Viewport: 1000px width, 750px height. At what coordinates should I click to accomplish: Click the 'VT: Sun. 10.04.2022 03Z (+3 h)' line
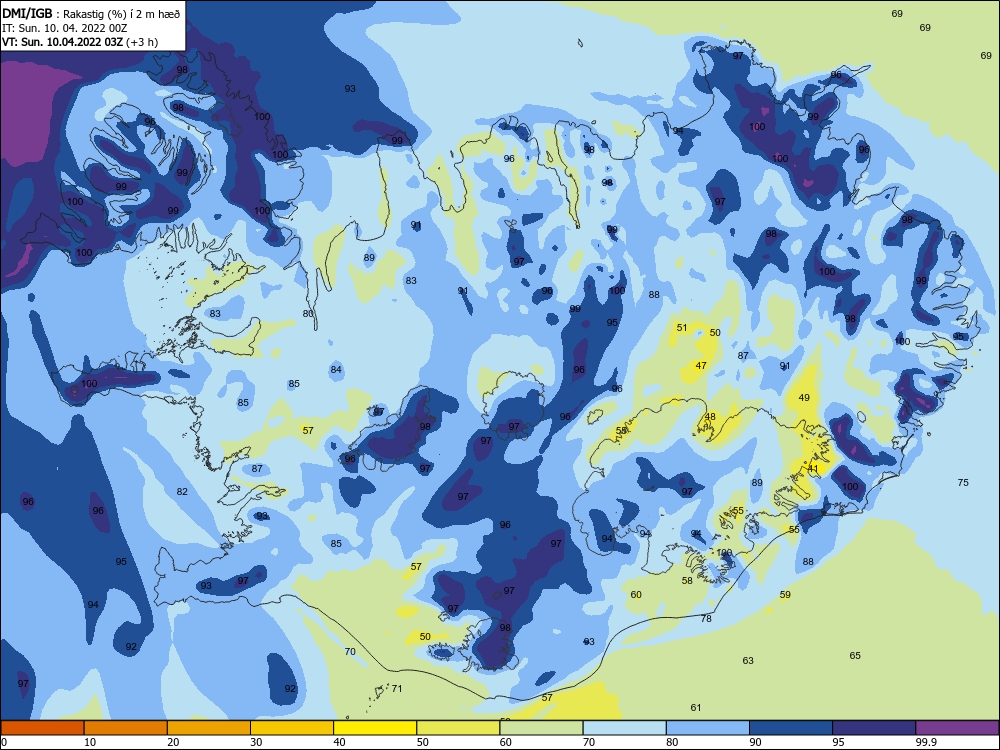pyautogui.click(x=80, y=42)
